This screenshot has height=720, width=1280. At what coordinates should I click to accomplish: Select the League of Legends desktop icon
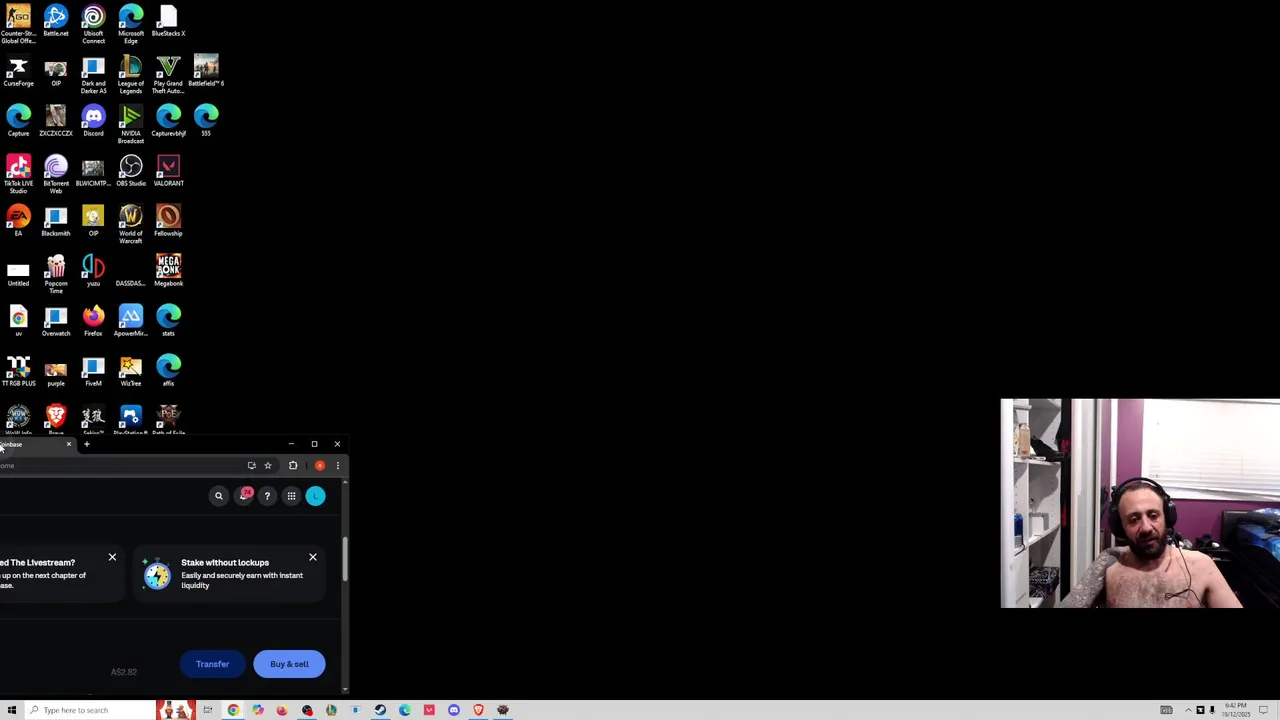point(131,75)
